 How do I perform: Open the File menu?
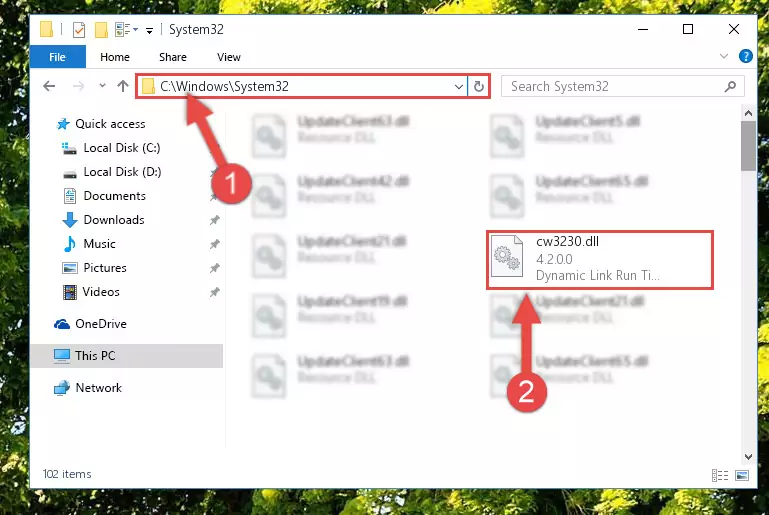[x=57, y=57]
